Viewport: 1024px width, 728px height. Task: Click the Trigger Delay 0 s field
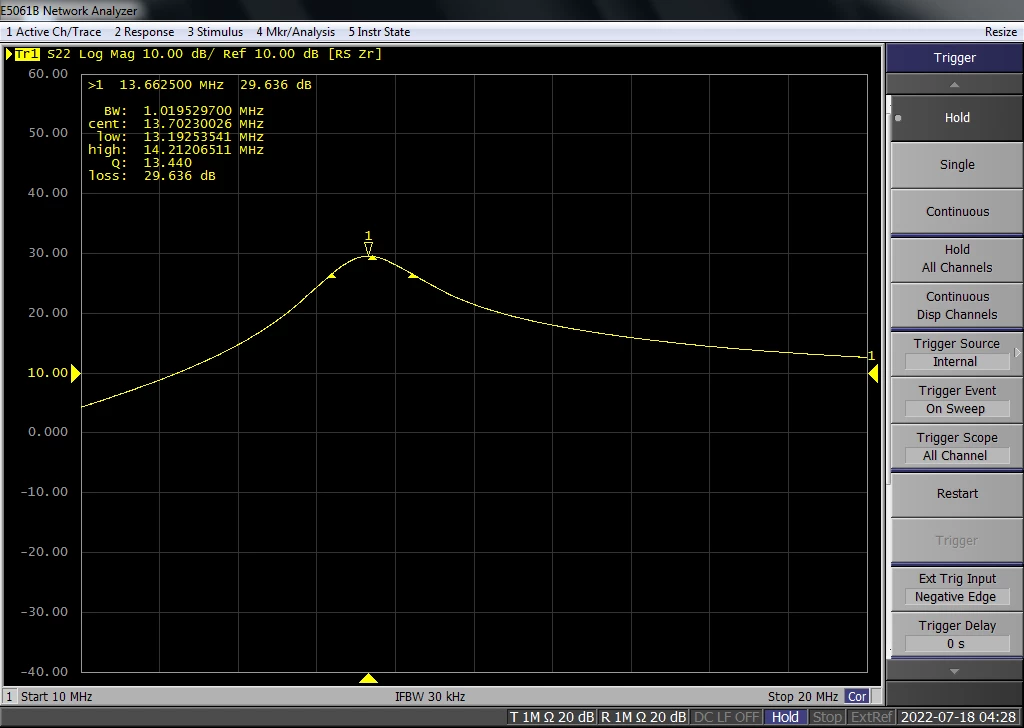pos(957,635)
